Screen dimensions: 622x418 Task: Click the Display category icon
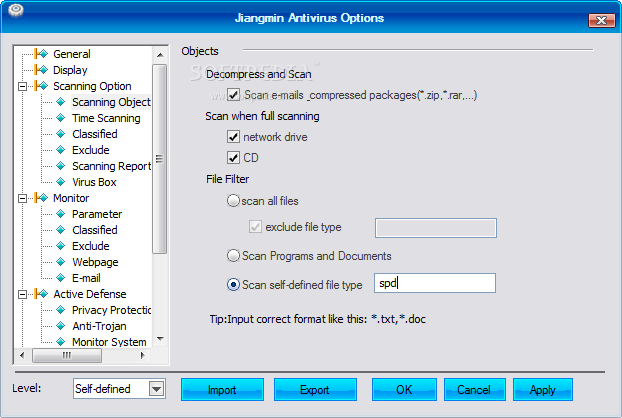coord(41,70)
